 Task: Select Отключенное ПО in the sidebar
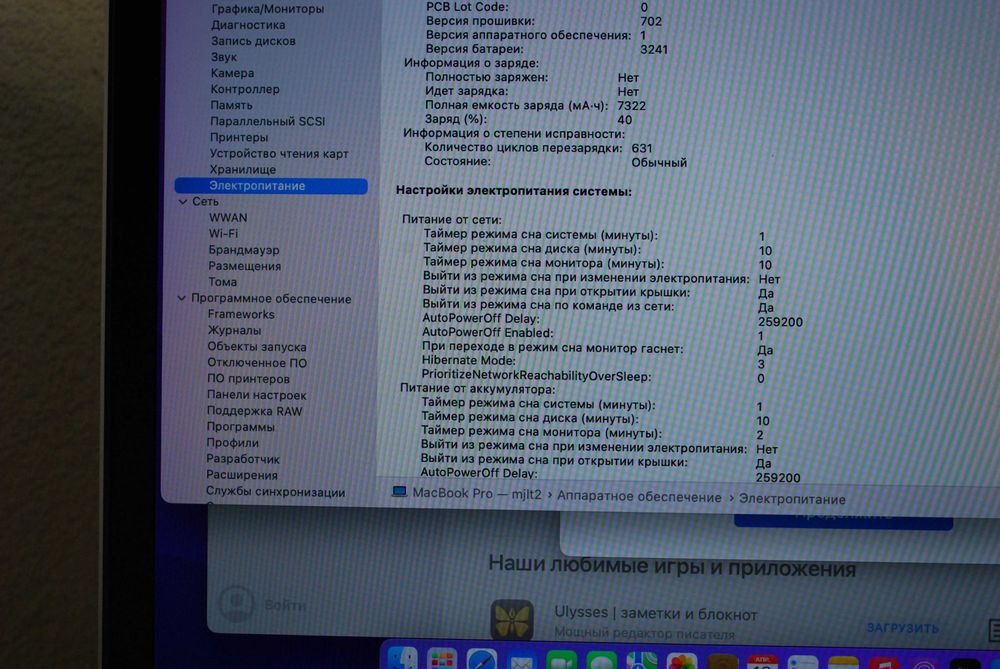pyautogui.click(x=257, y=363)
